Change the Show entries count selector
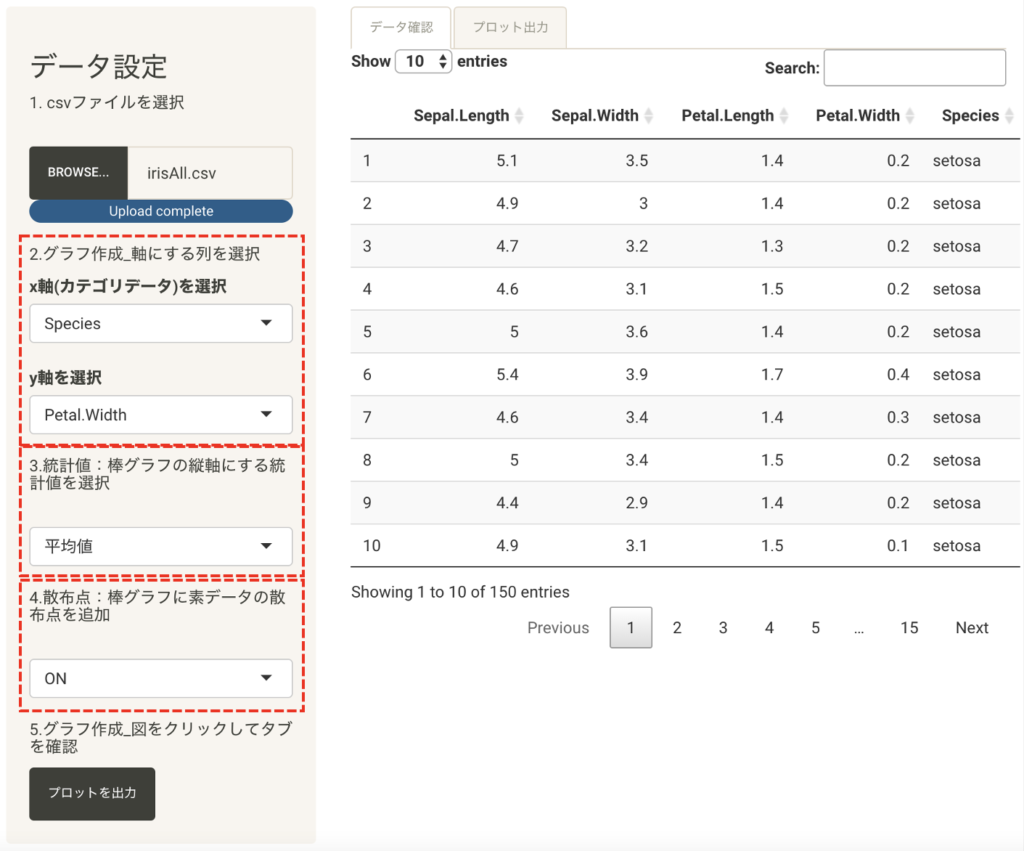1024x851 pixels. (x=424, y=62)
